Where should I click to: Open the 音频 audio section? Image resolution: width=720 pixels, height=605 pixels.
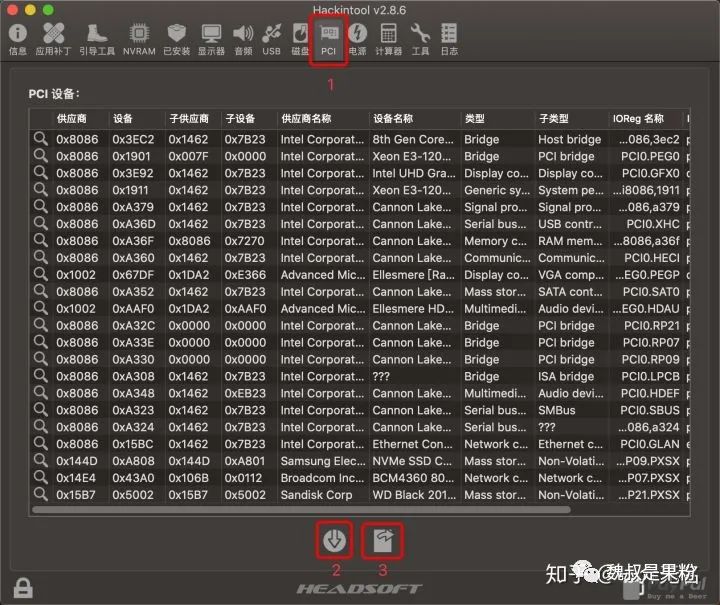(243, 39)
